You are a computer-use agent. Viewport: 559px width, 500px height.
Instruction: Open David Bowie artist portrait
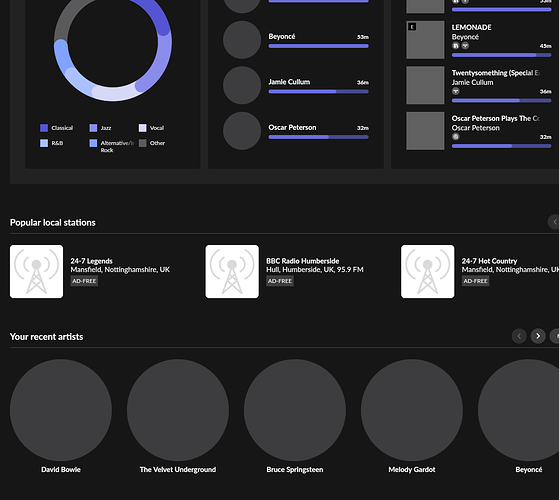click(x=61, y=410)
